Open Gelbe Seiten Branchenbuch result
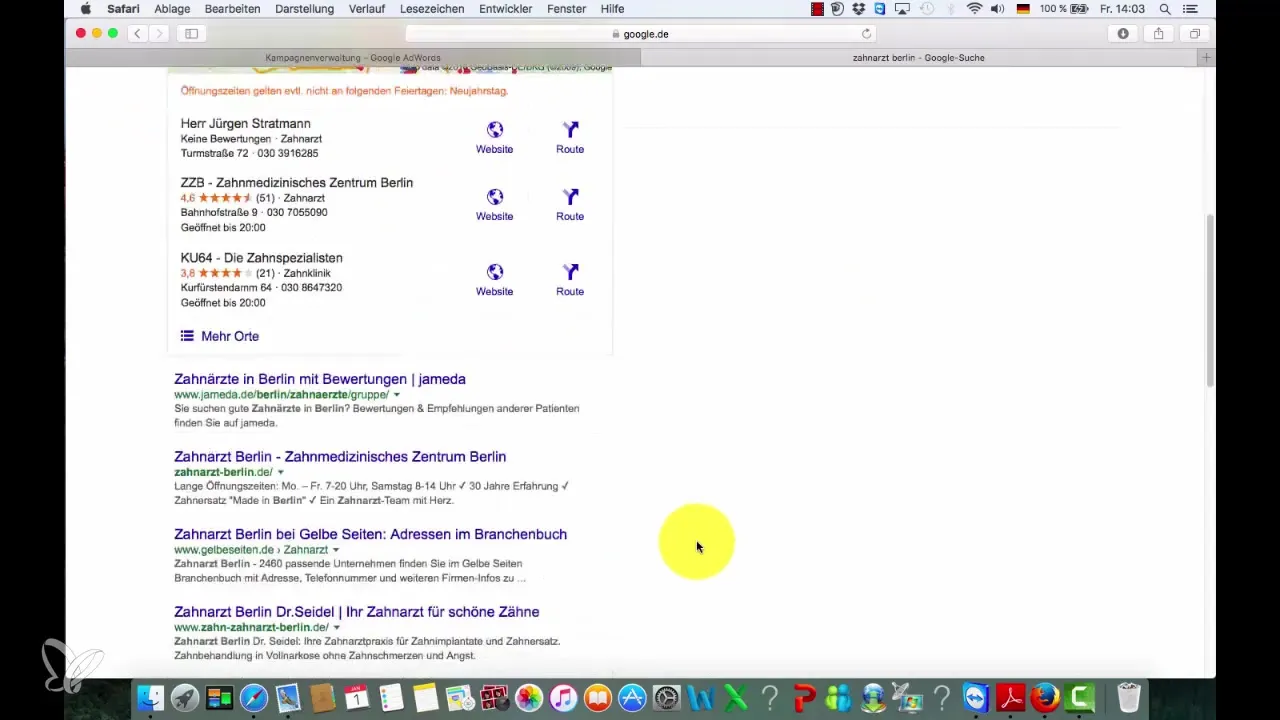Image resolution: width=1280 pixels, height=720 pixels. pos(370,534)
